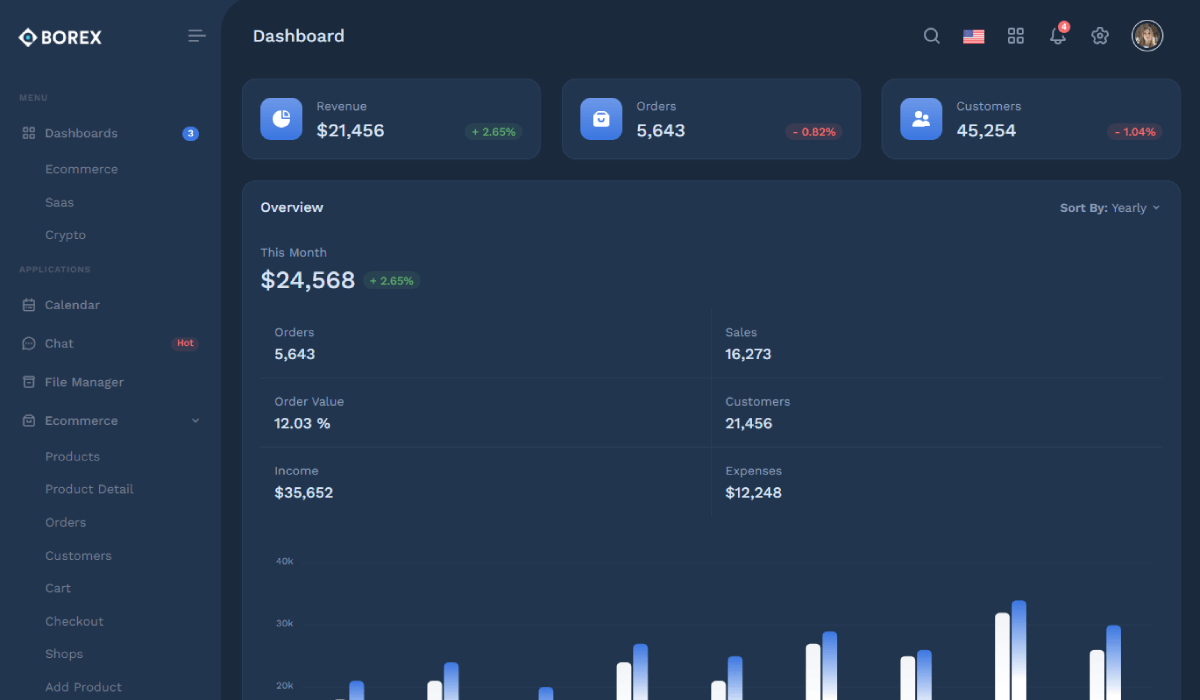
Task: Click the BOREX logo
Action: click(x=60, y=37)
